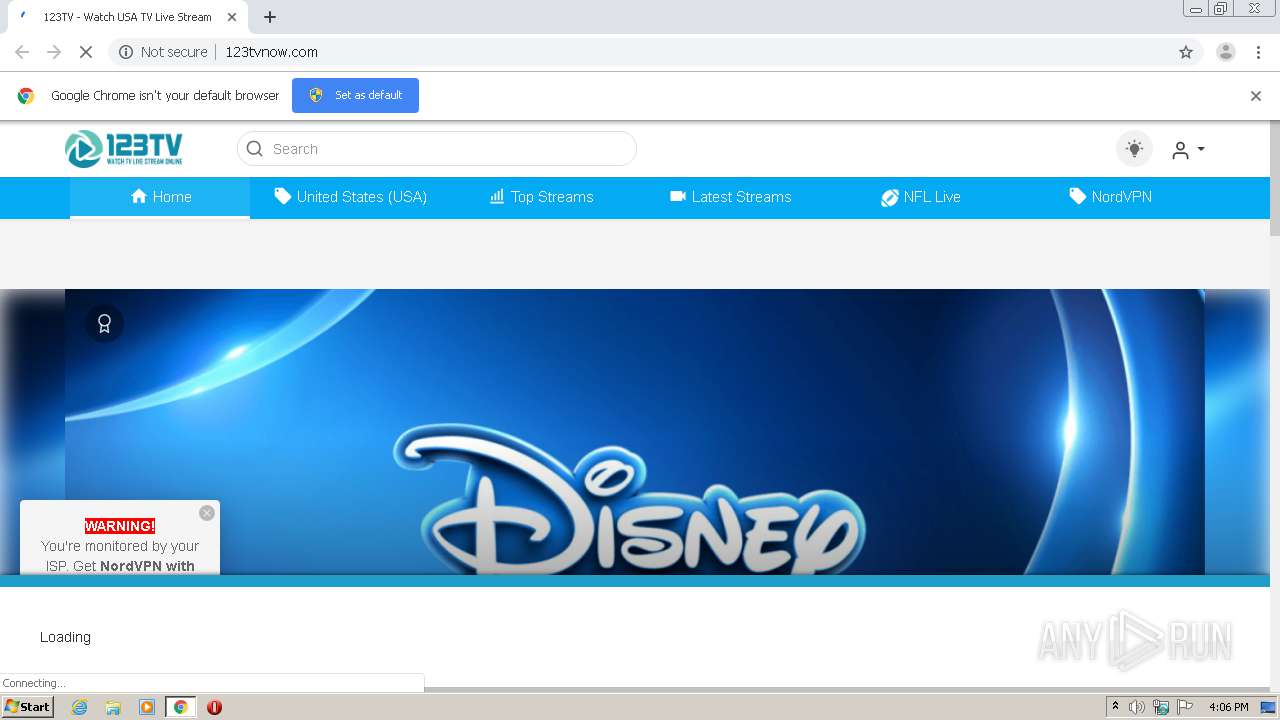This screenshot has width=1280, height=720.
Task: Click Set as default button
Action: coord(355,95)
